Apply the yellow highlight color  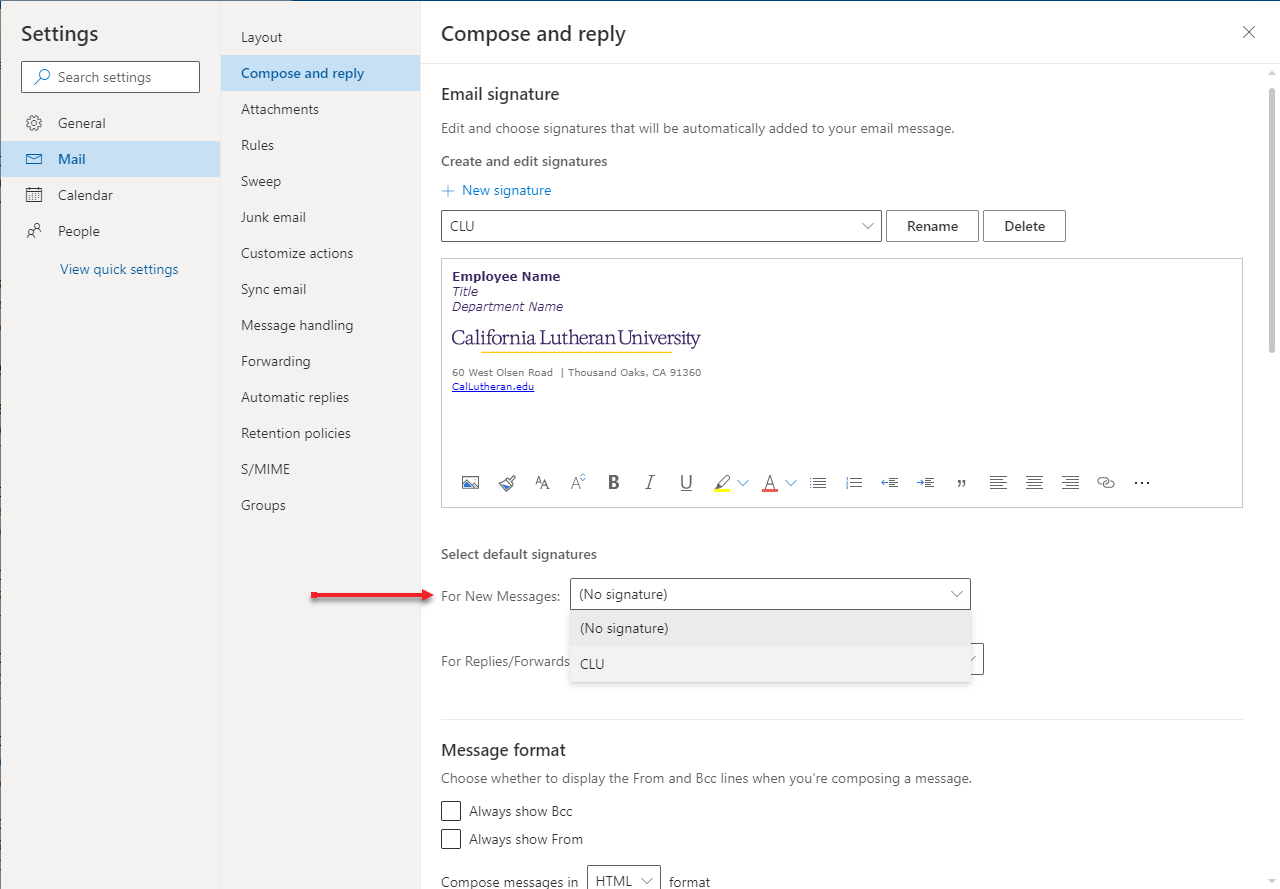pyautogui.click(x=722, y=483)
